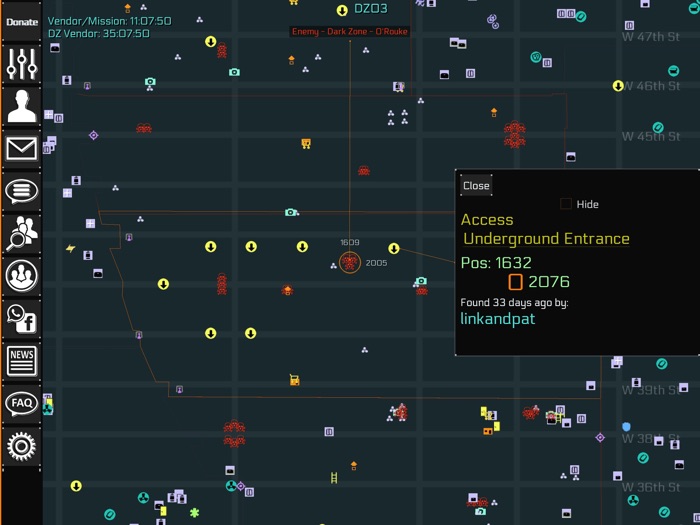The height and width of the screenshot is (525, 700).
Task: Open the chat speech bubble icon
Action: 21,192
